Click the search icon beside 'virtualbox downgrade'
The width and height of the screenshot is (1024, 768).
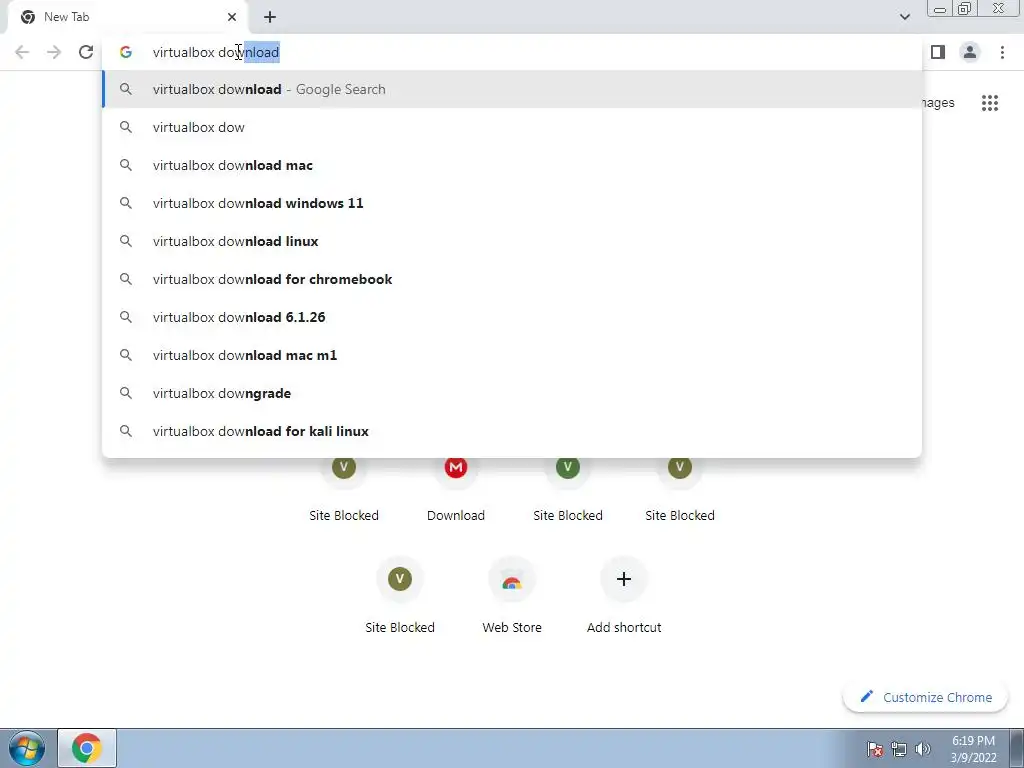(125, 393)
